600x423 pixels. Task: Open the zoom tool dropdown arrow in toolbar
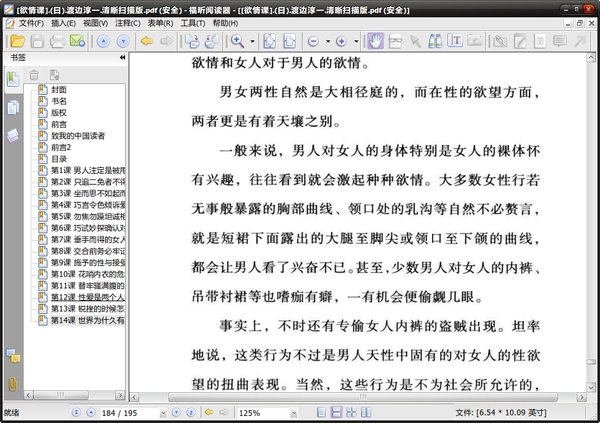252,41
